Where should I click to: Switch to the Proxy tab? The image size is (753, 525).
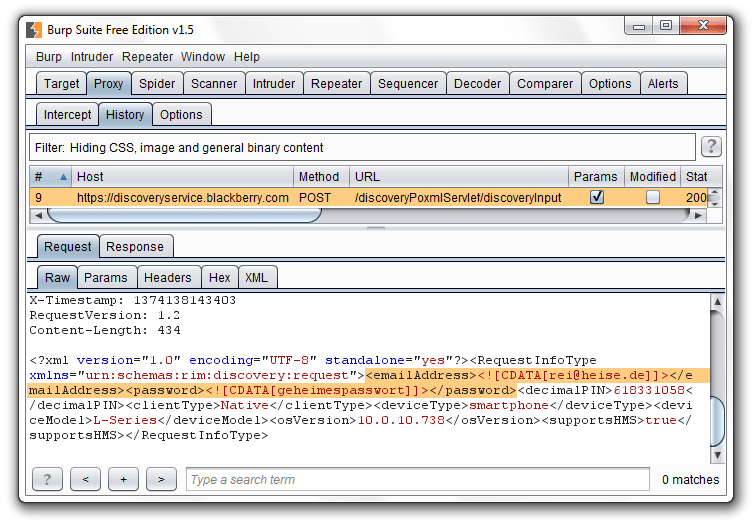click(x=109, y=84)
